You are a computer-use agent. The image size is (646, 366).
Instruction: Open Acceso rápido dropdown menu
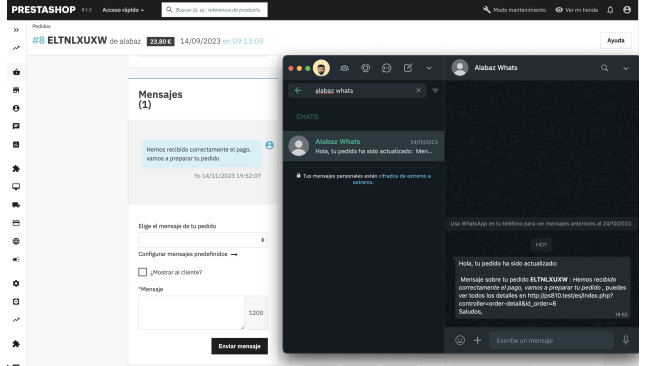pos(123,10)
